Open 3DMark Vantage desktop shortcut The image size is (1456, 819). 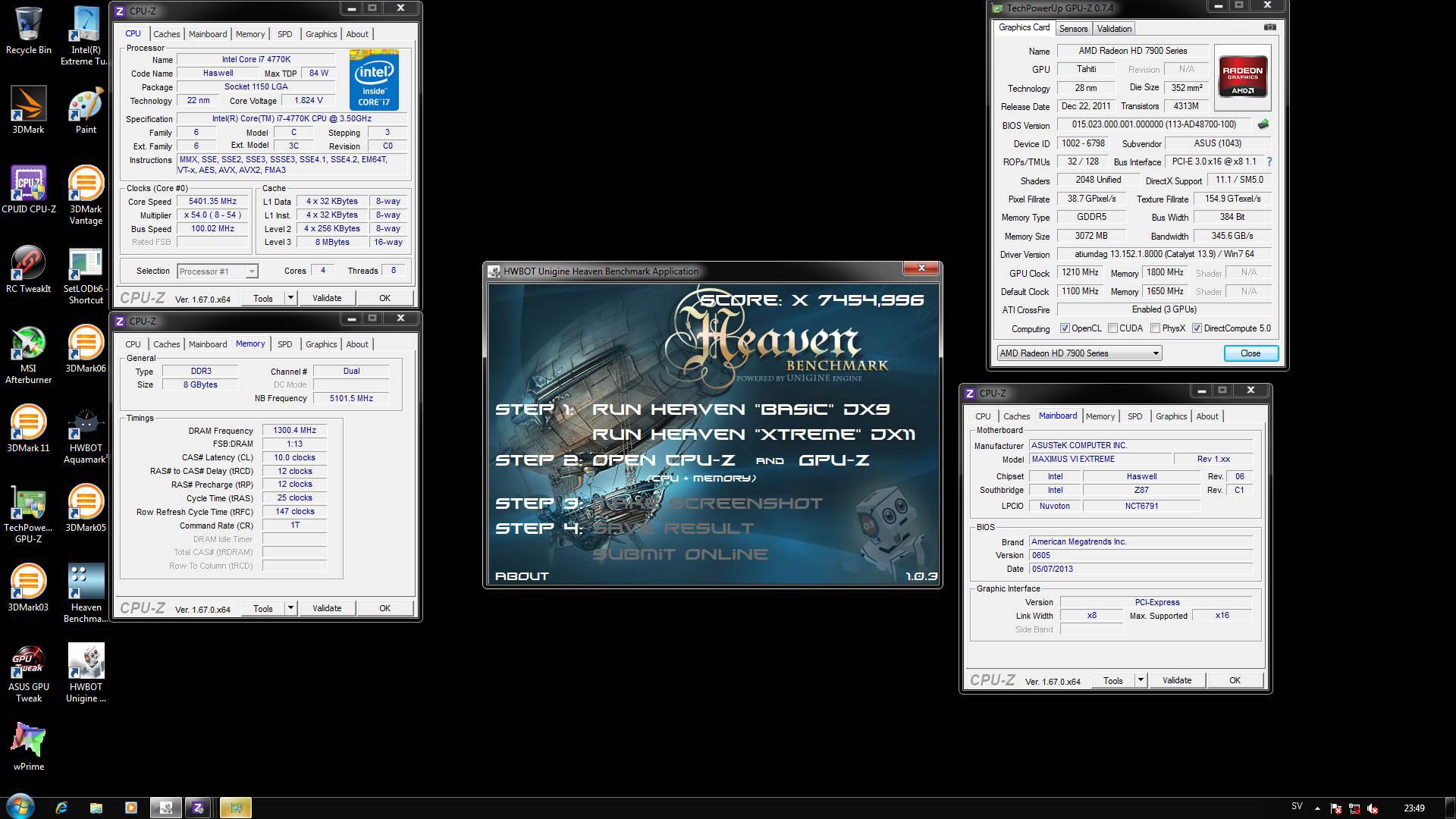click(x=86, y=195)
